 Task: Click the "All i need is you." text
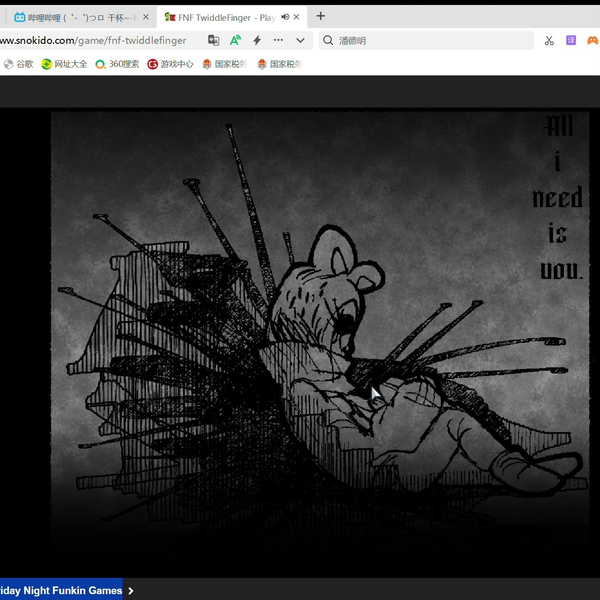point(558,198)
